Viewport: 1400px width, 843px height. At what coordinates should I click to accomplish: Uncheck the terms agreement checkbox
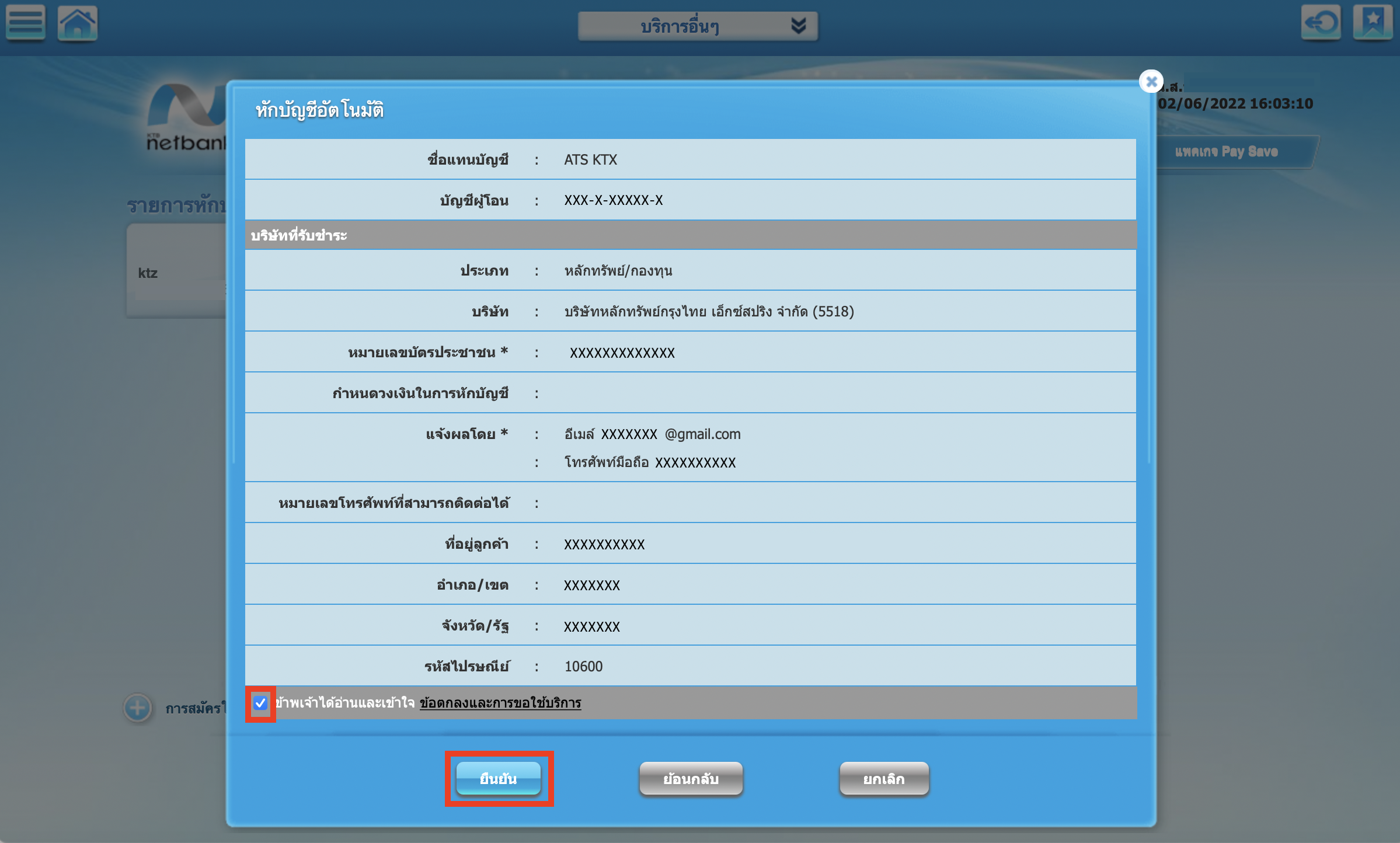tap(261, 703)
